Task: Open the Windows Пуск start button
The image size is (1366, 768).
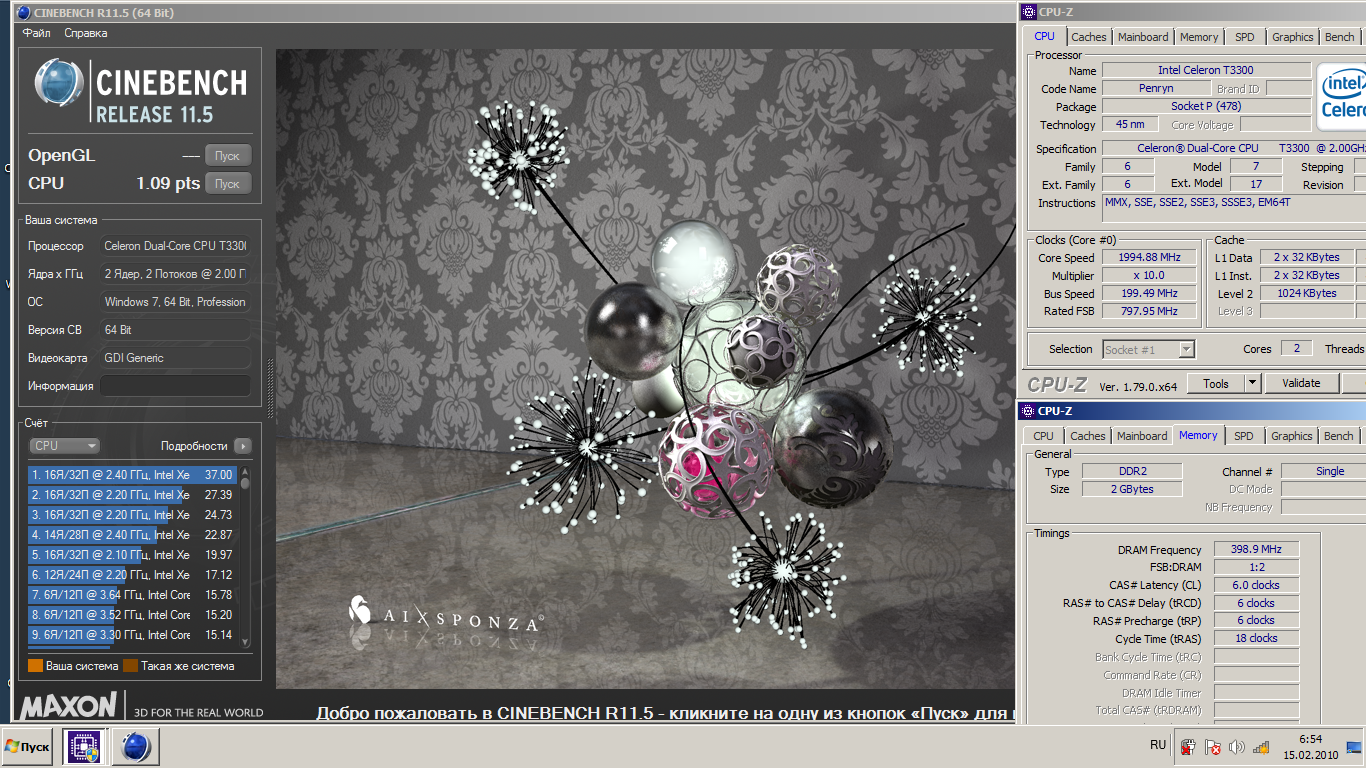Action: pos(27,747)
